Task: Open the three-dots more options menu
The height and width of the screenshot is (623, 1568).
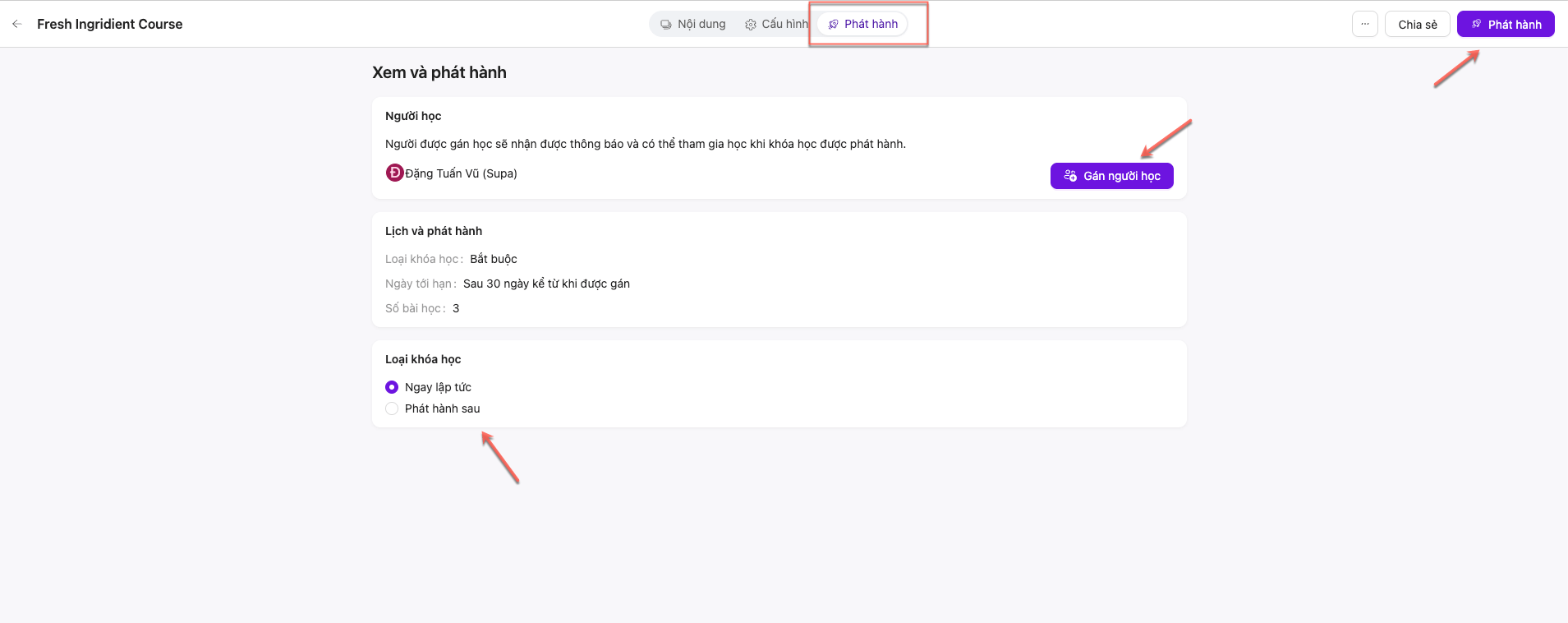Action: (1364, 24)
